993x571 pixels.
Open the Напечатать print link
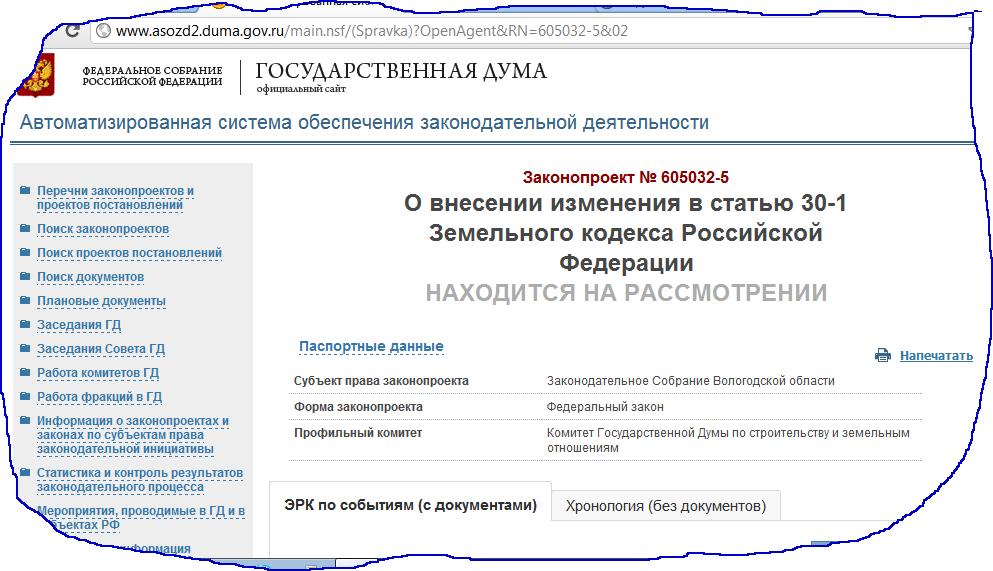point(935,355)
